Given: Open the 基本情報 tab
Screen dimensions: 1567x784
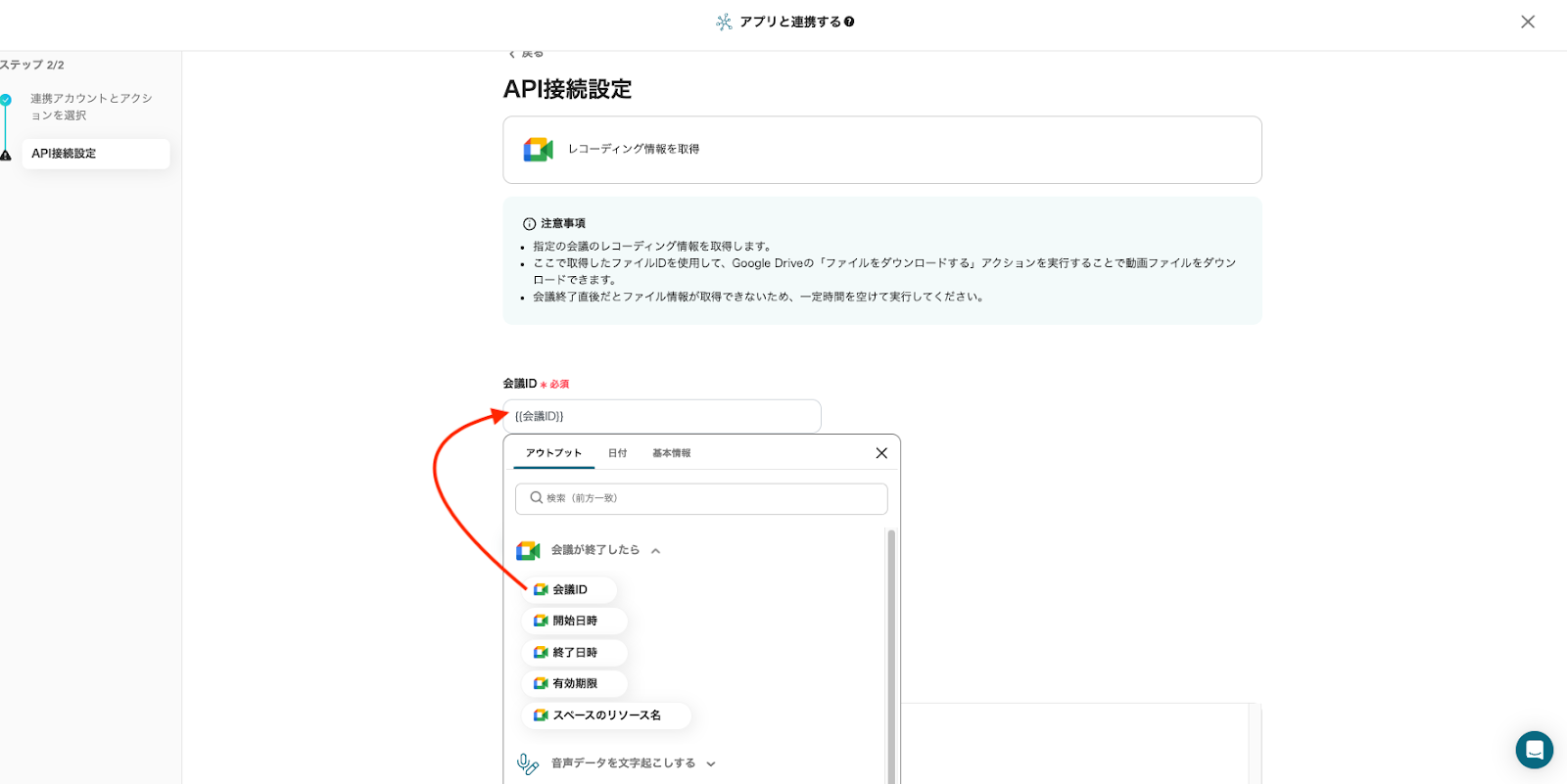Looking at the screenshot, I should (671, 453).
